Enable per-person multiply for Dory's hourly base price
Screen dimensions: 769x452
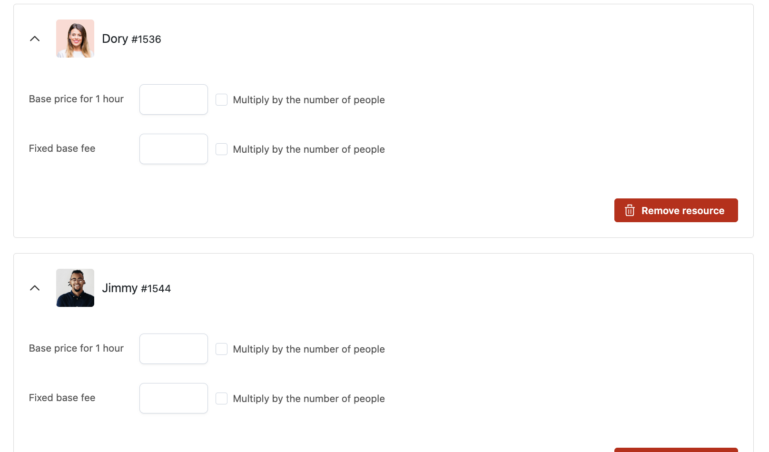(222, 99)
